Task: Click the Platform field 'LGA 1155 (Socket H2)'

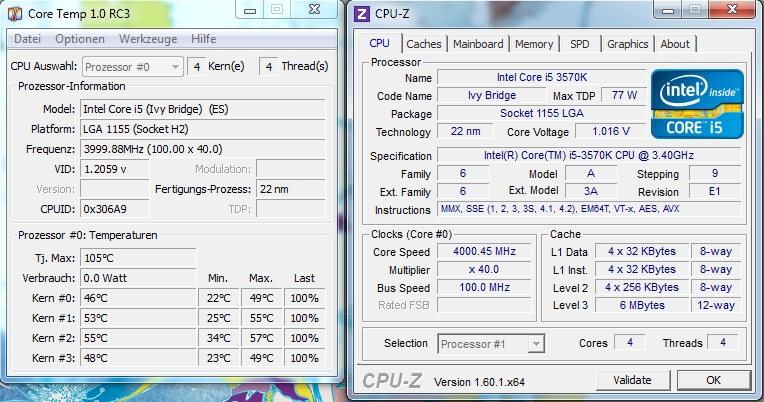Action: click(203, 129)
